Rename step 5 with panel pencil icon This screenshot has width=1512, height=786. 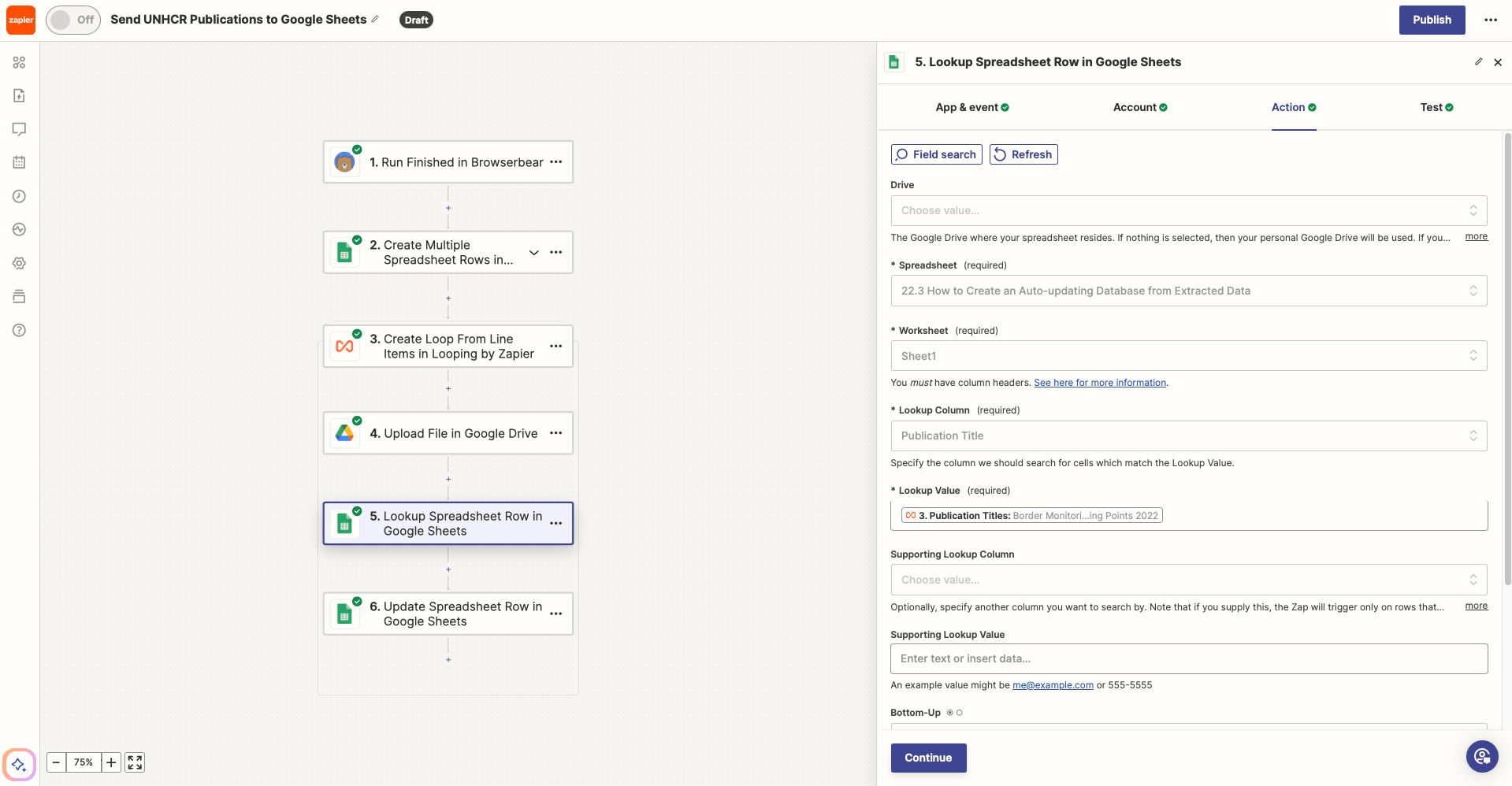click(1478, 61)
